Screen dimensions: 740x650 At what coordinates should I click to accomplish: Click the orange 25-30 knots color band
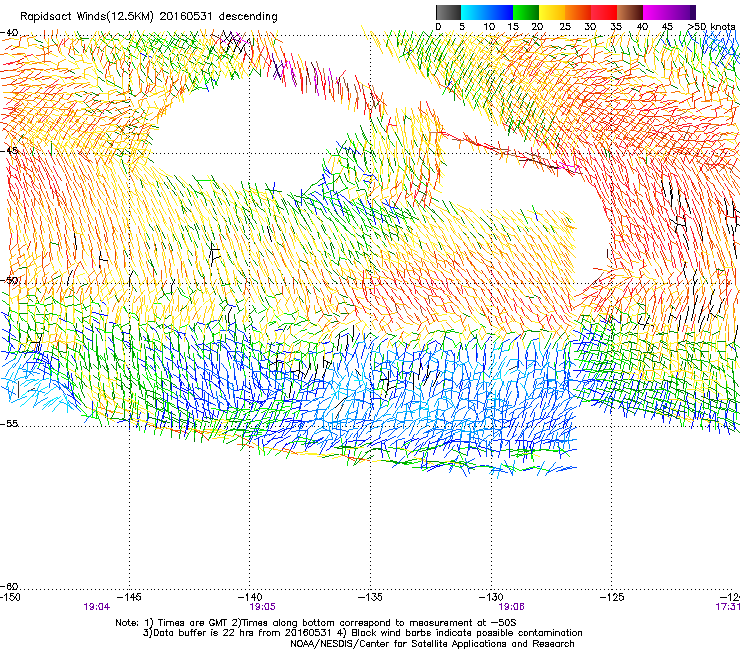[x=578, y=12]
